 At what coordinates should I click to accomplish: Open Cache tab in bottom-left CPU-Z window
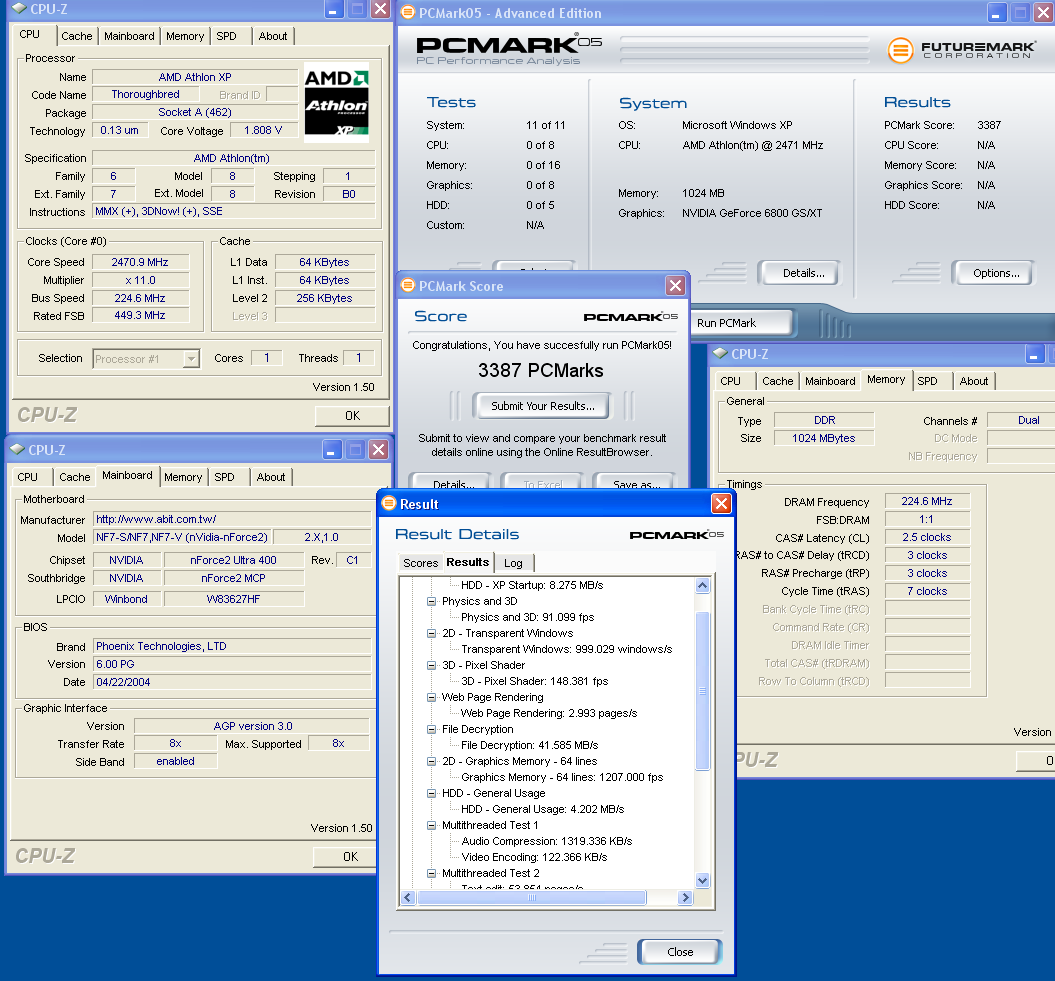point(75,477)
